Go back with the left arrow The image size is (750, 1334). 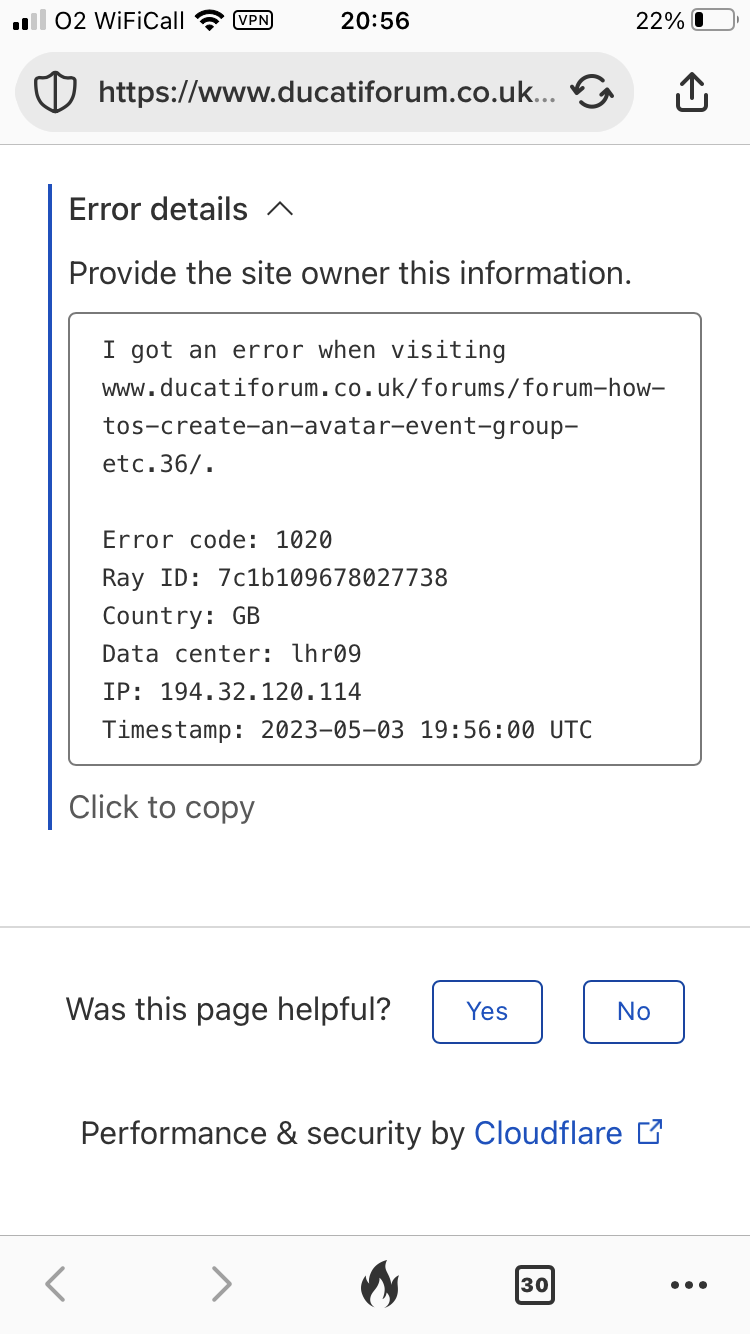[56, 1283]
